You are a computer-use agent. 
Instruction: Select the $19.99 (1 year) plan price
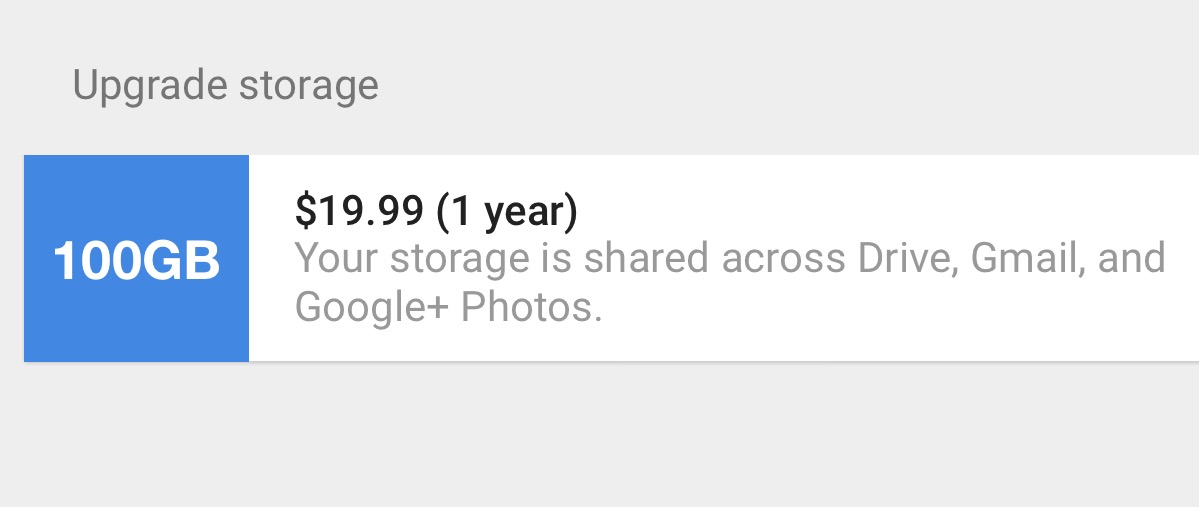437,211
